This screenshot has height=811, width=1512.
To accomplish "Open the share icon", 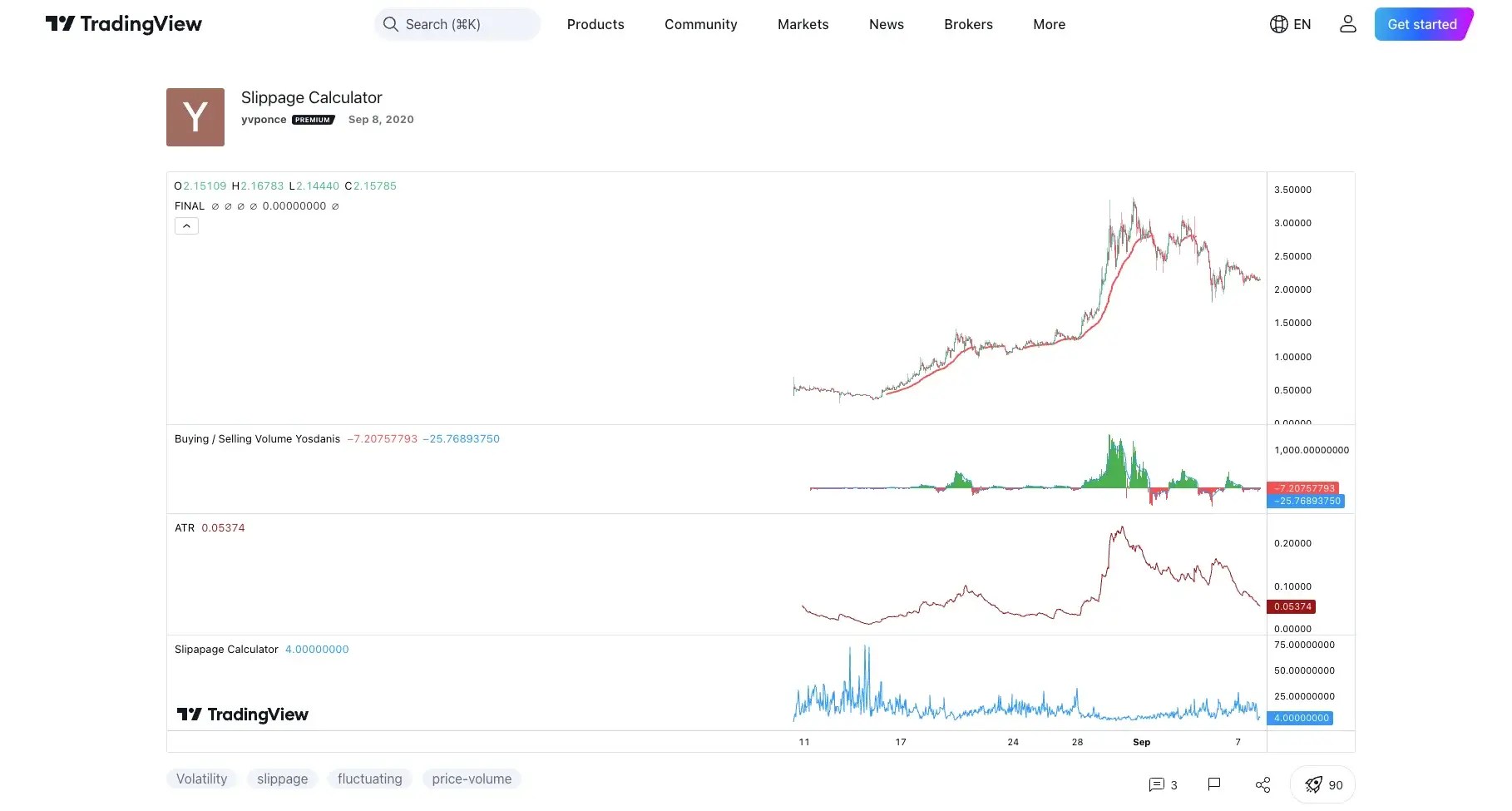I will (x=1262, y=784).
